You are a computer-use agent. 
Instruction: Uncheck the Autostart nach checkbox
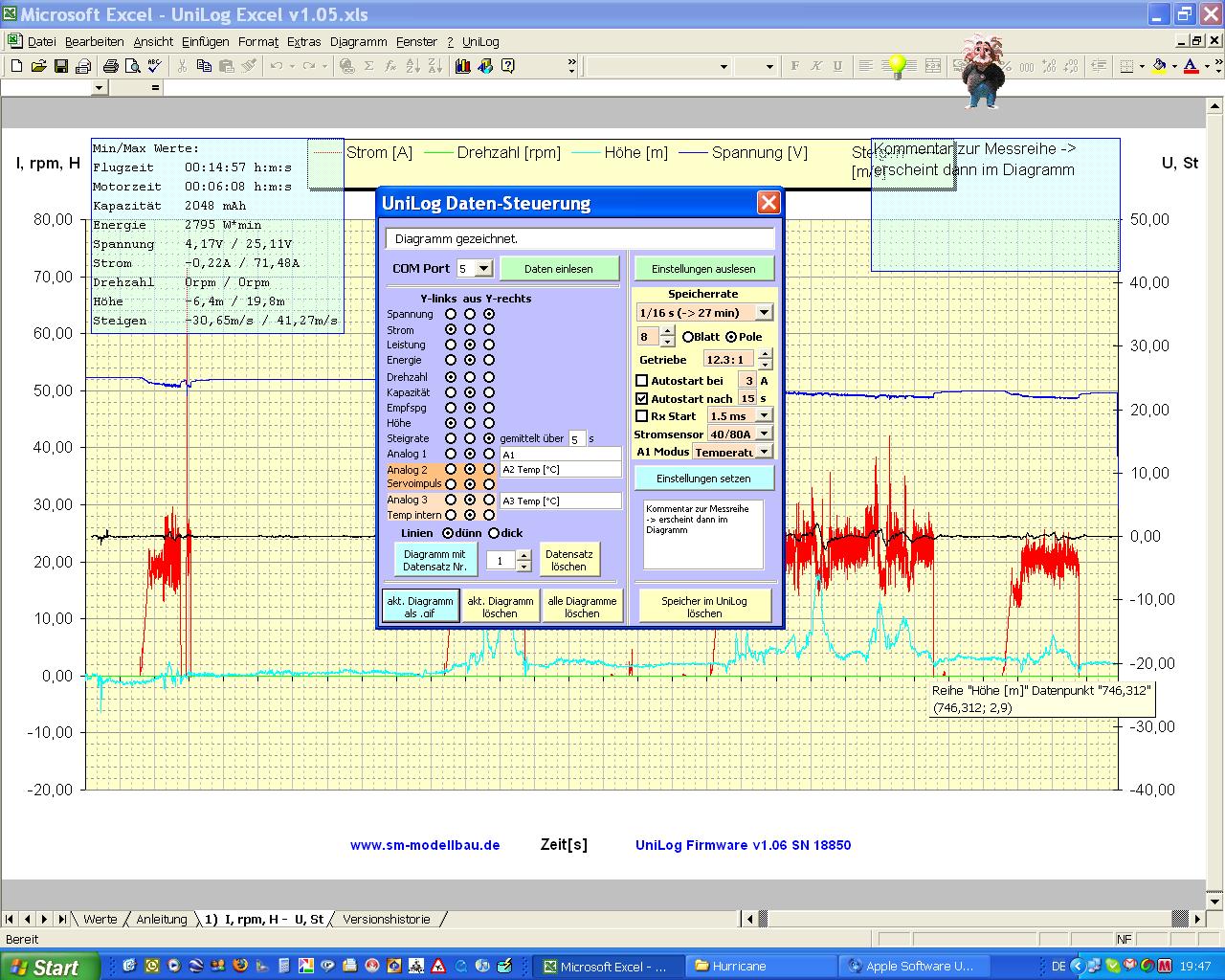coord(642,399)
